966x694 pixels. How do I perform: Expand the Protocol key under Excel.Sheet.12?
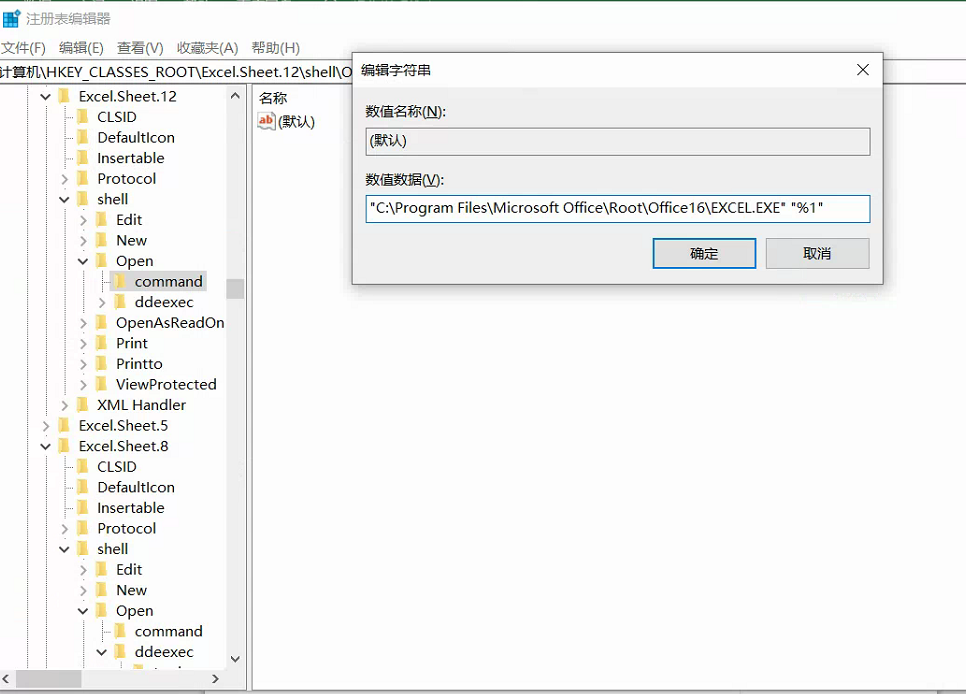tap(65, 179)
